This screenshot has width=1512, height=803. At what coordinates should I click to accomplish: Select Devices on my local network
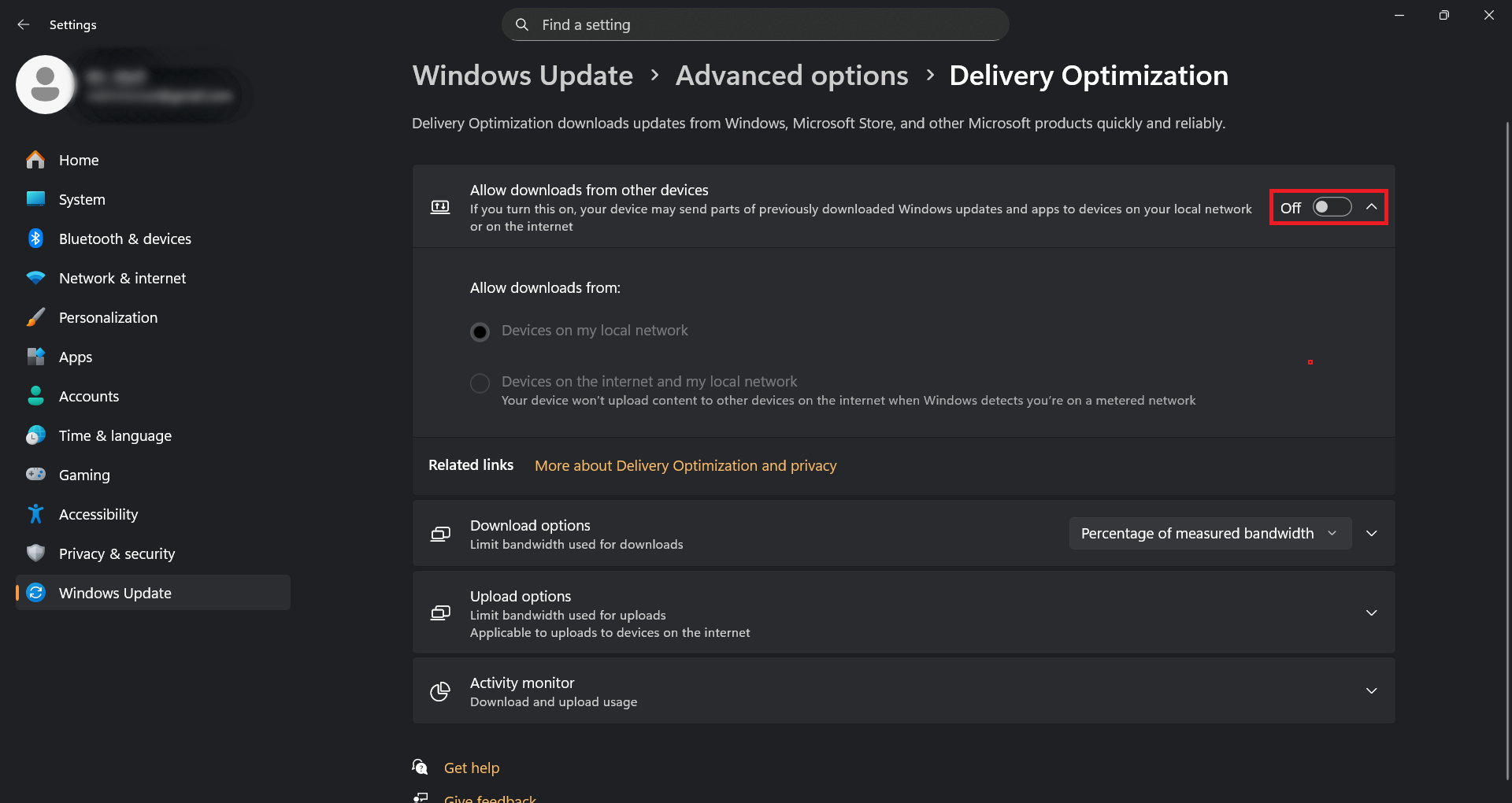click(480, 331)
